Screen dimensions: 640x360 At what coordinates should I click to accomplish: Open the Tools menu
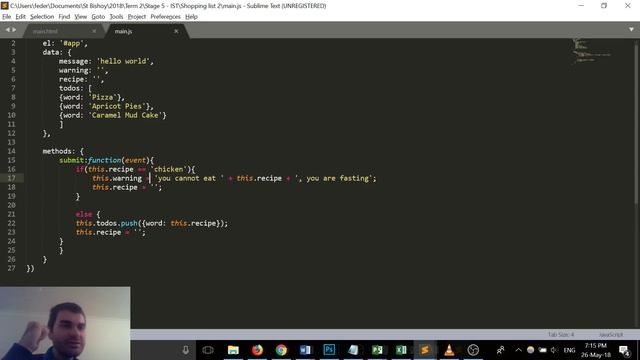tap(116, 17)
